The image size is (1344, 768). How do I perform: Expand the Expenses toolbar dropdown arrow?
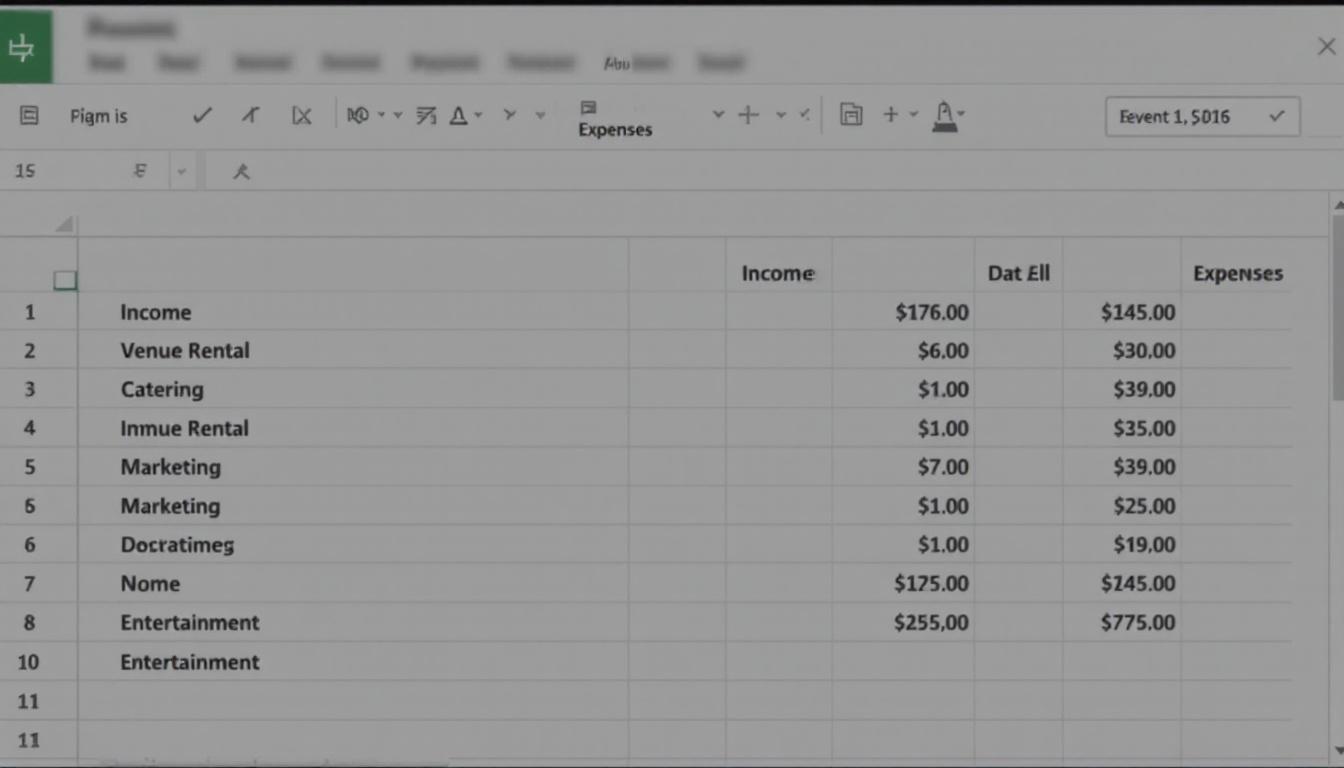tap(718, 116)
